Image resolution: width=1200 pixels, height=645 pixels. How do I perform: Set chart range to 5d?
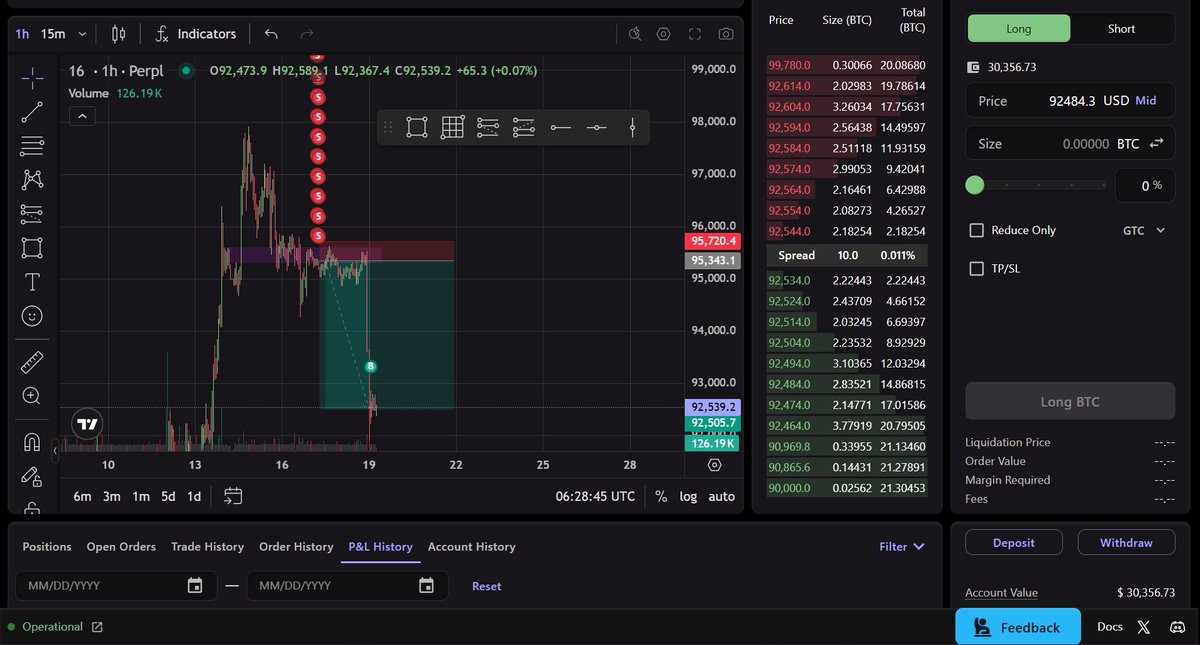pos(168,496)
